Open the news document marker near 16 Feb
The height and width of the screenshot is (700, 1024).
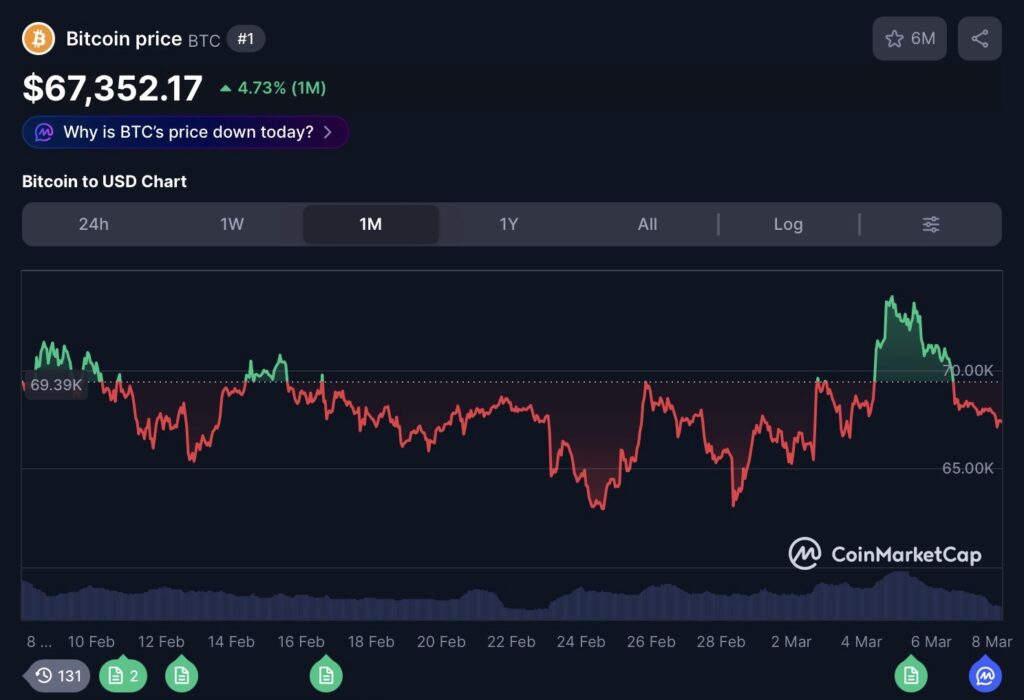point(325,676)
